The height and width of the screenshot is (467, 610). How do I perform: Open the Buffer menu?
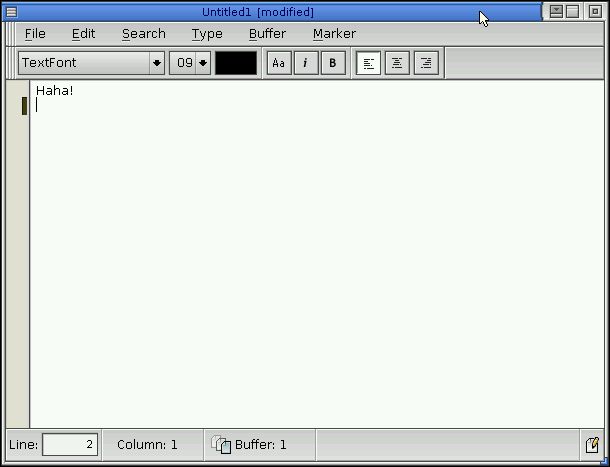pos(267,34)
